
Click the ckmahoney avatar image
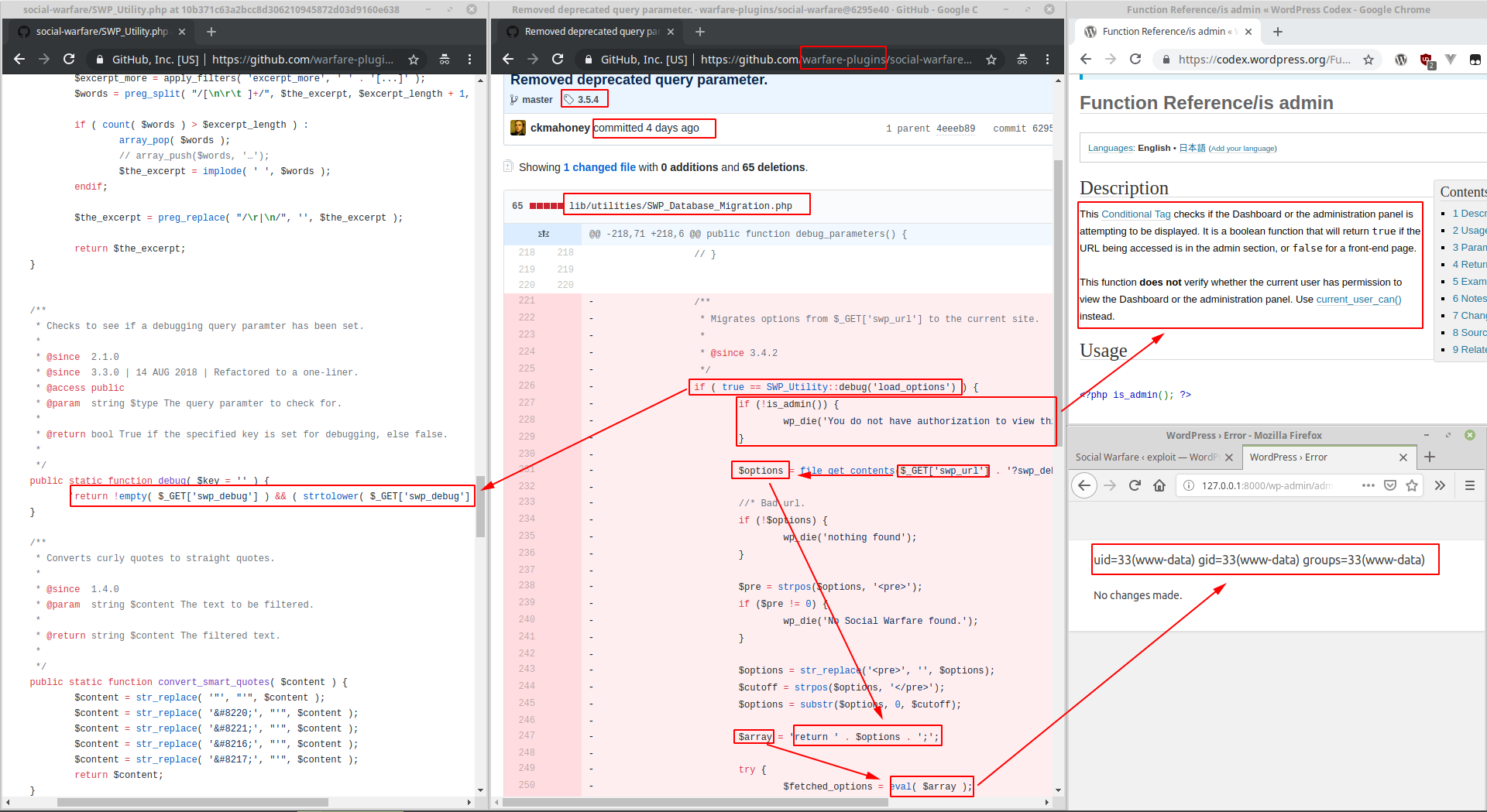tap(518, 128)
